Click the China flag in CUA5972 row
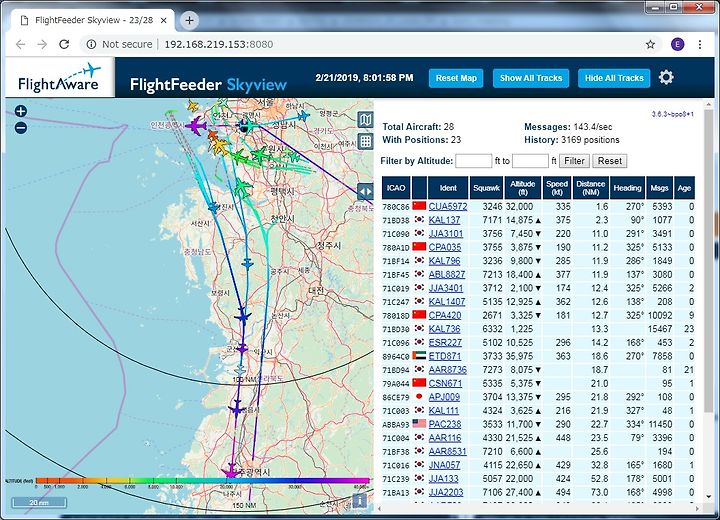720x520 pixels. 419,206
